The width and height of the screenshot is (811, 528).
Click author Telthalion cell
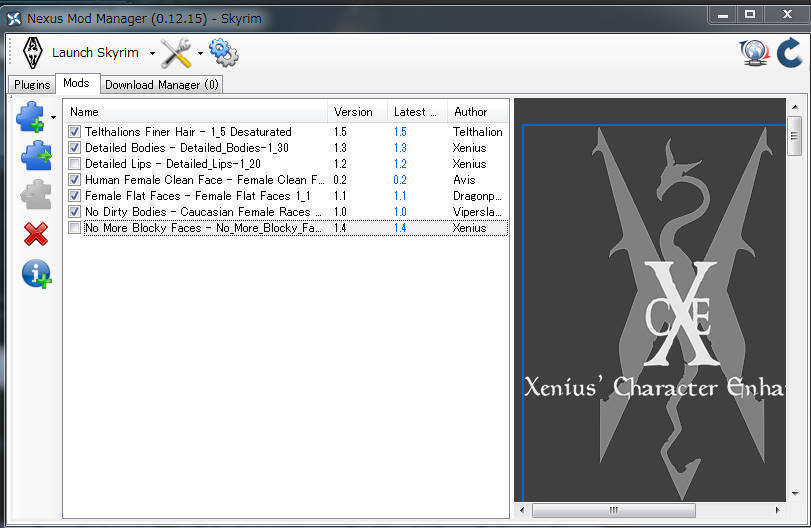pos(477,132)
